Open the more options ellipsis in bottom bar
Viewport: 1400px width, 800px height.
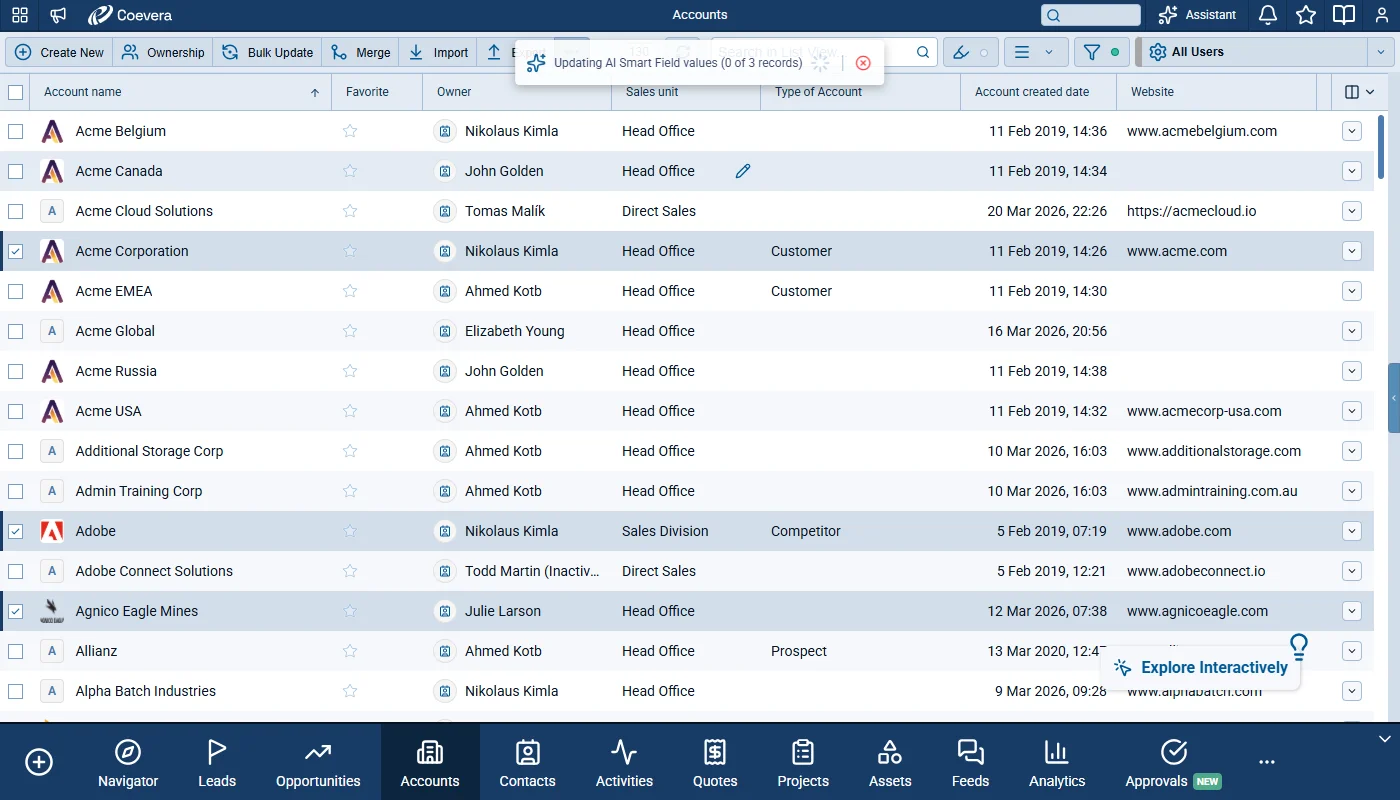tap(1267, 762)
